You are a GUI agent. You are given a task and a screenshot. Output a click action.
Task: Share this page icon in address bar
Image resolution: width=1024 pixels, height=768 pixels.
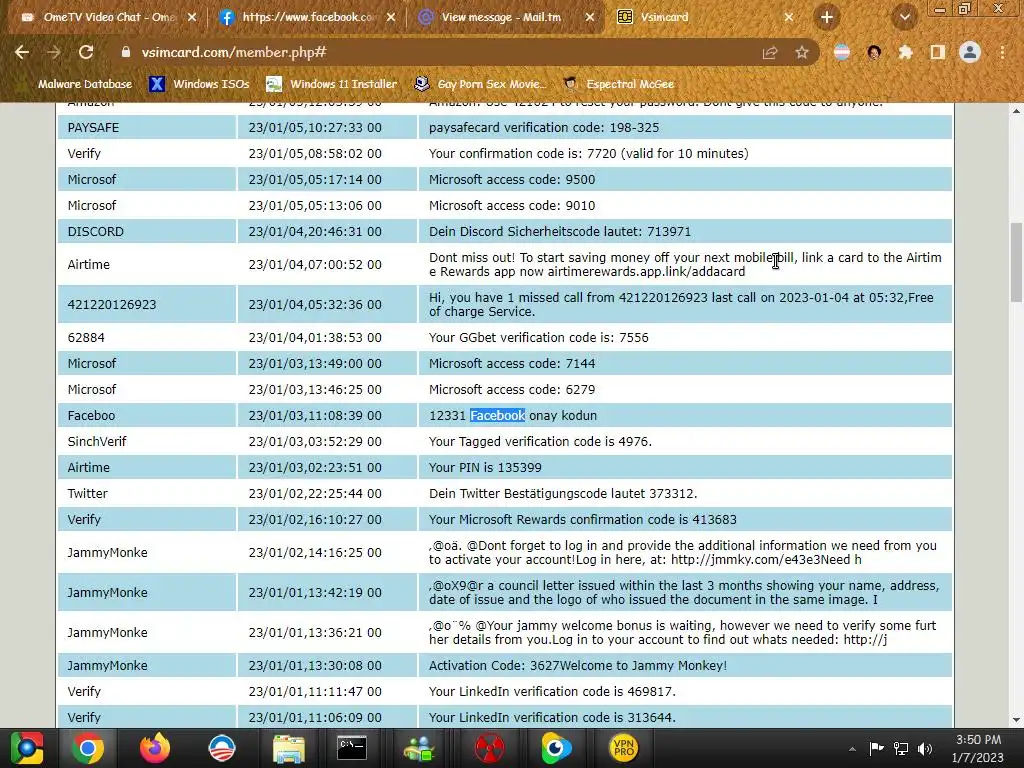click(x=770, y=53)
